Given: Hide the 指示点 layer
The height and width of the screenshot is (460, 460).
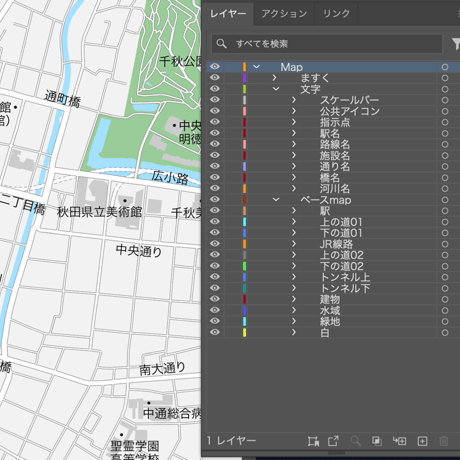Looking at the screenshot, I should coord(215,122).
